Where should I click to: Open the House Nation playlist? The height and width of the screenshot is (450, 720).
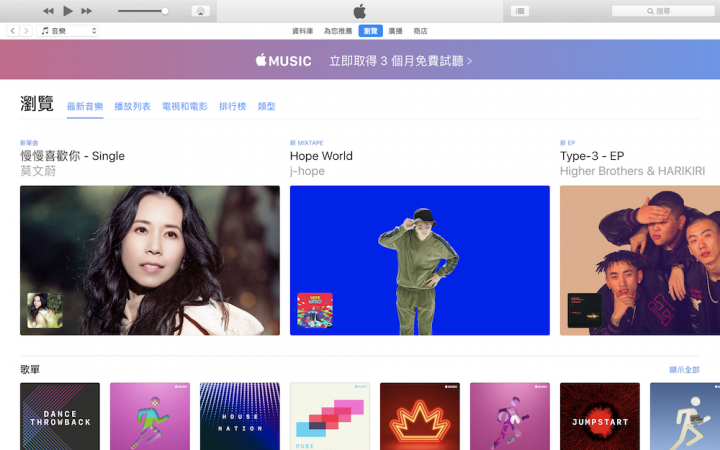(240, 416)
